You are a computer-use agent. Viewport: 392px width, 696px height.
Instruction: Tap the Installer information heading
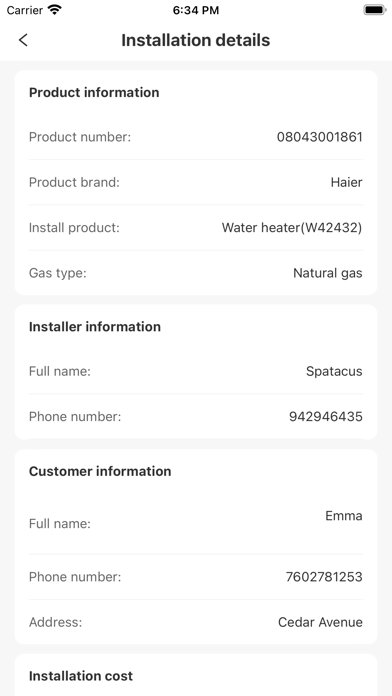pyautogui.click(x=95, y=327)
